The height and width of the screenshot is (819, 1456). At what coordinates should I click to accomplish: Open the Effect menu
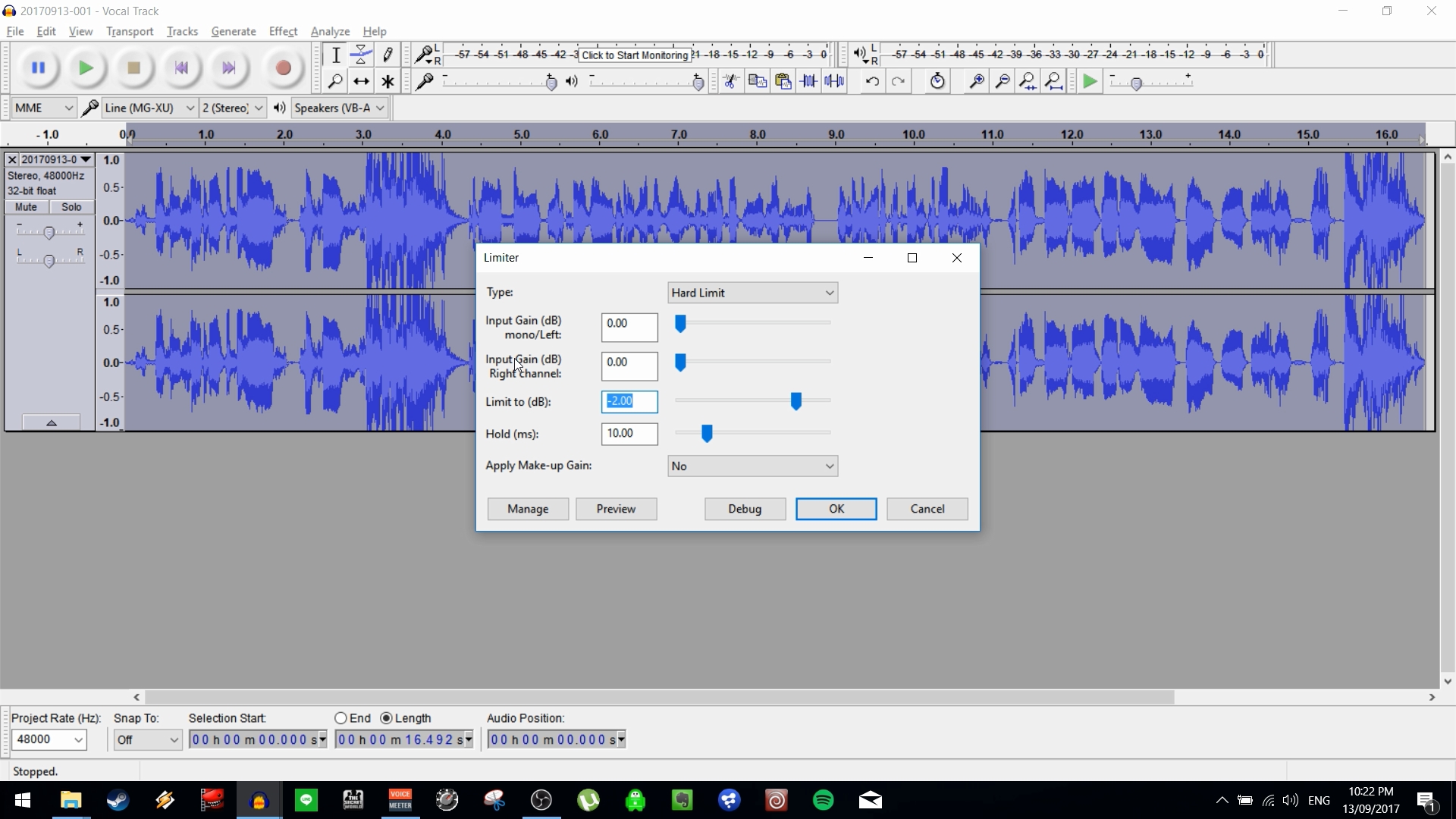pos(283,31)
